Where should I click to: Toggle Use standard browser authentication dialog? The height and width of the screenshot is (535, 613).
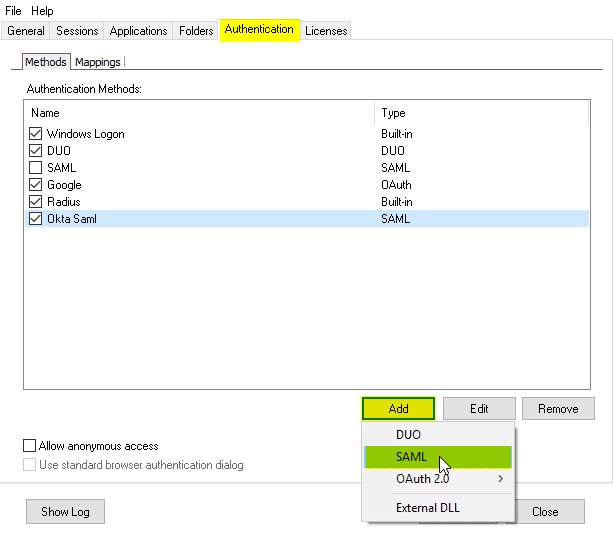click(x=30, y=465)
